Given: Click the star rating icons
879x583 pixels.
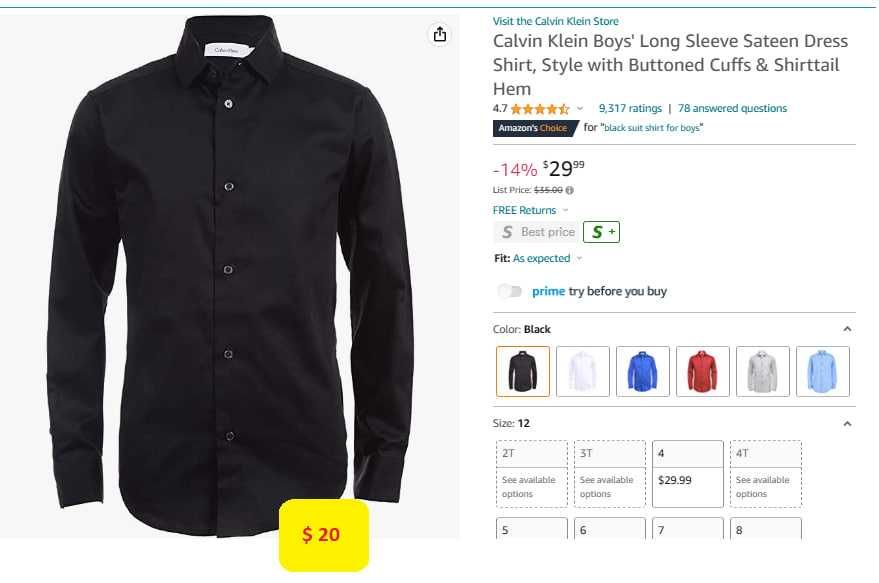Looking at the screenshot, I should [540, 109].
